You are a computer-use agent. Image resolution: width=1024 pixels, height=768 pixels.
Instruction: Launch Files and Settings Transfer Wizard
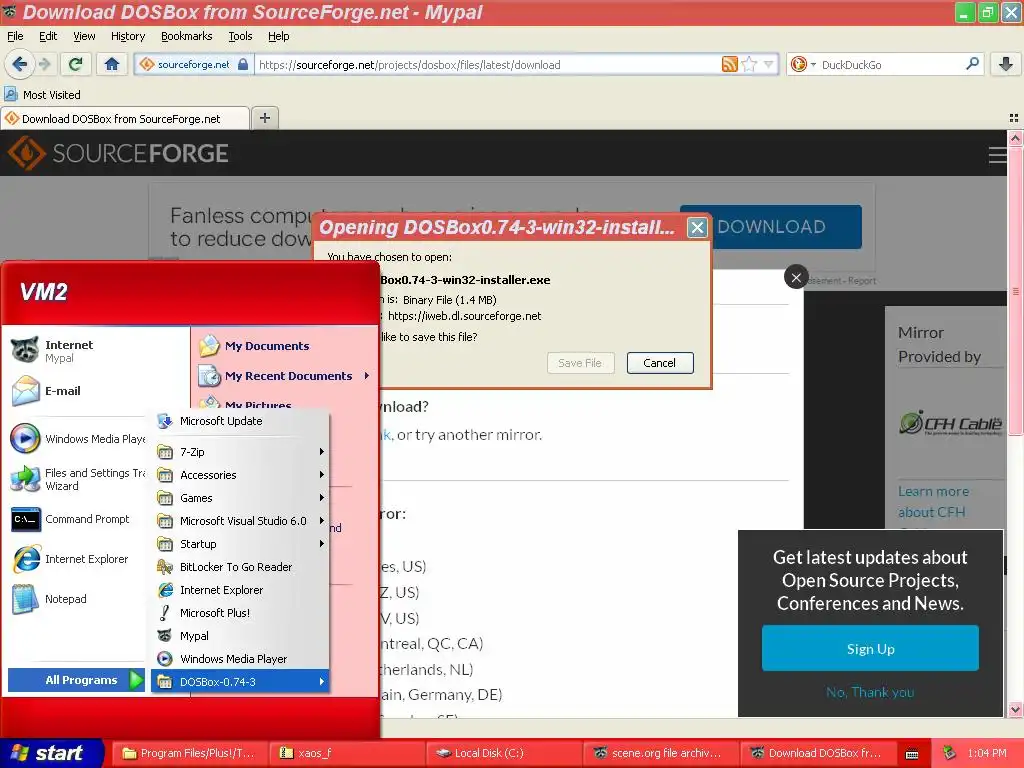76,479
